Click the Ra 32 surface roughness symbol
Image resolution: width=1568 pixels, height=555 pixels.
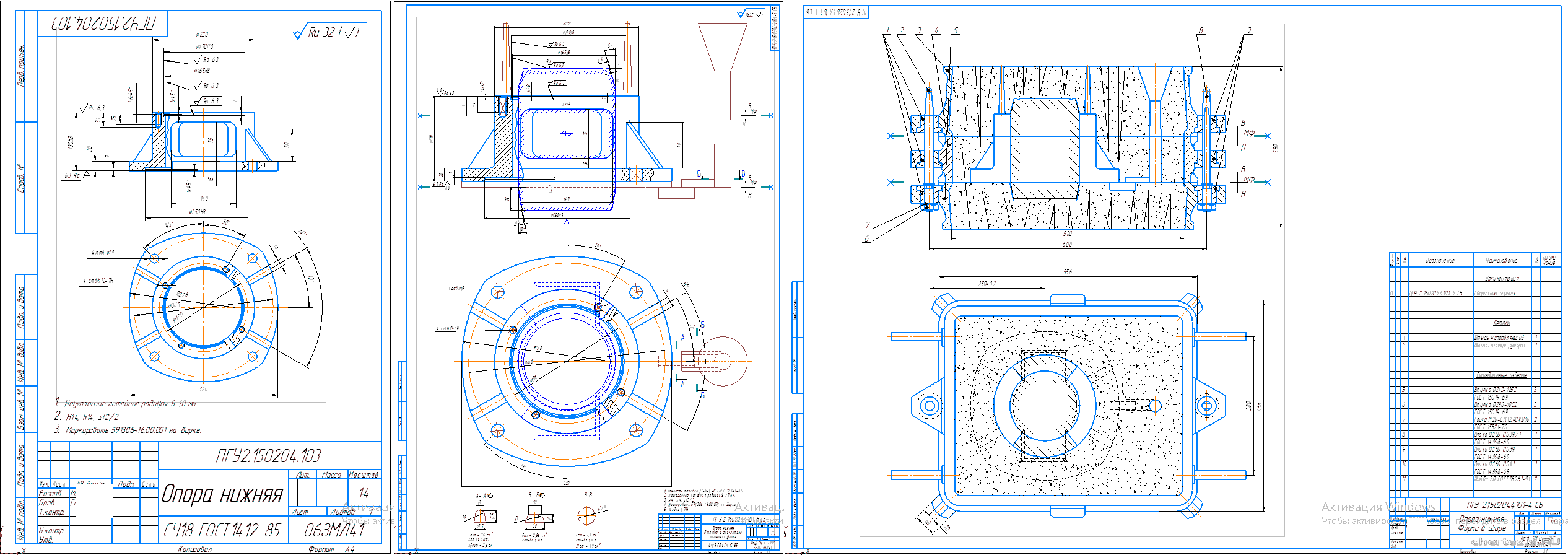click(x=326, y=32)
